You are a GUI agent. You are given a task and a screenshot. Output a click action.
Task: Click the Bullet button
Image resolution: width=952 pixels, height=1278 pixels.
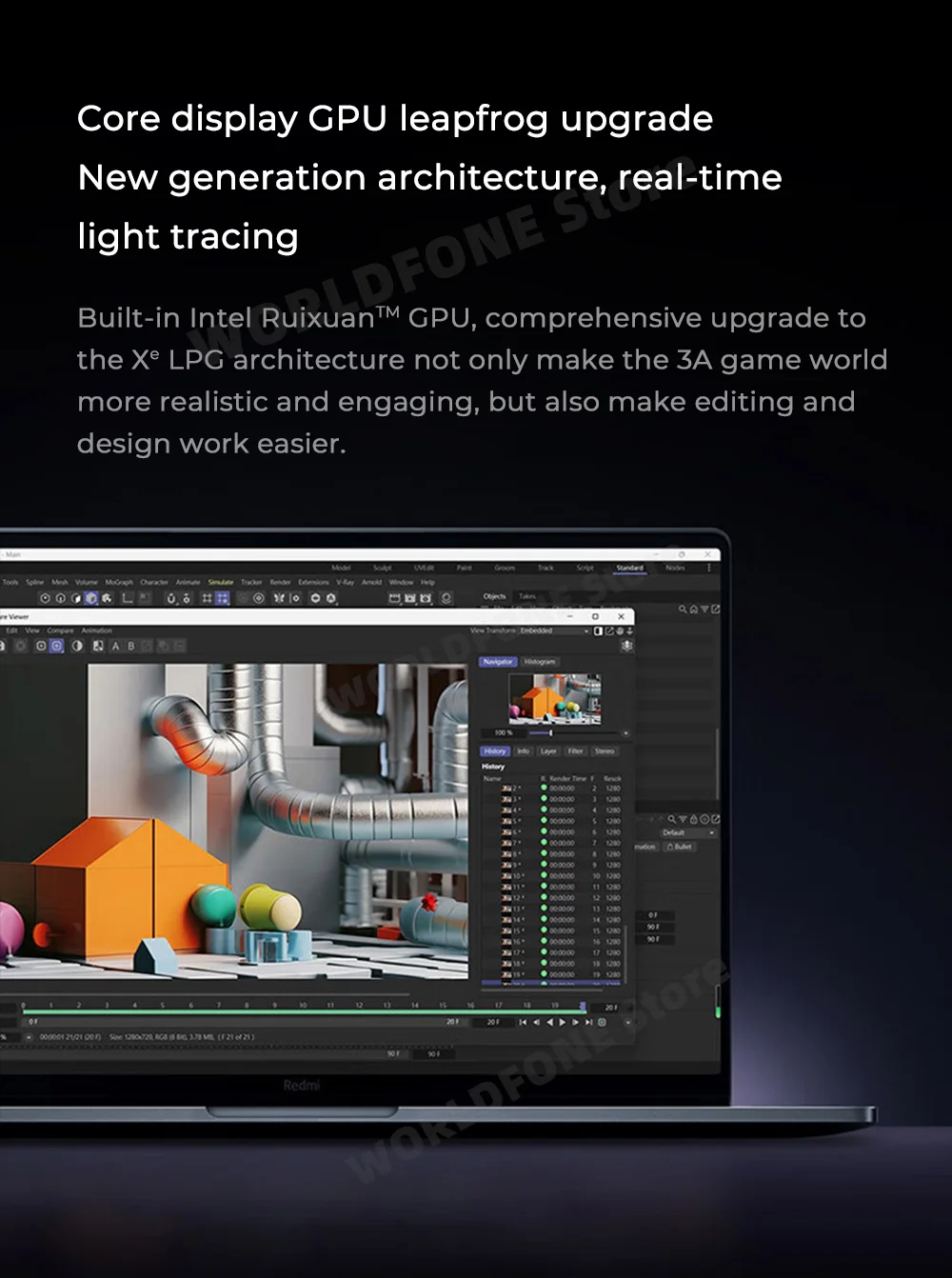(680, 847)
